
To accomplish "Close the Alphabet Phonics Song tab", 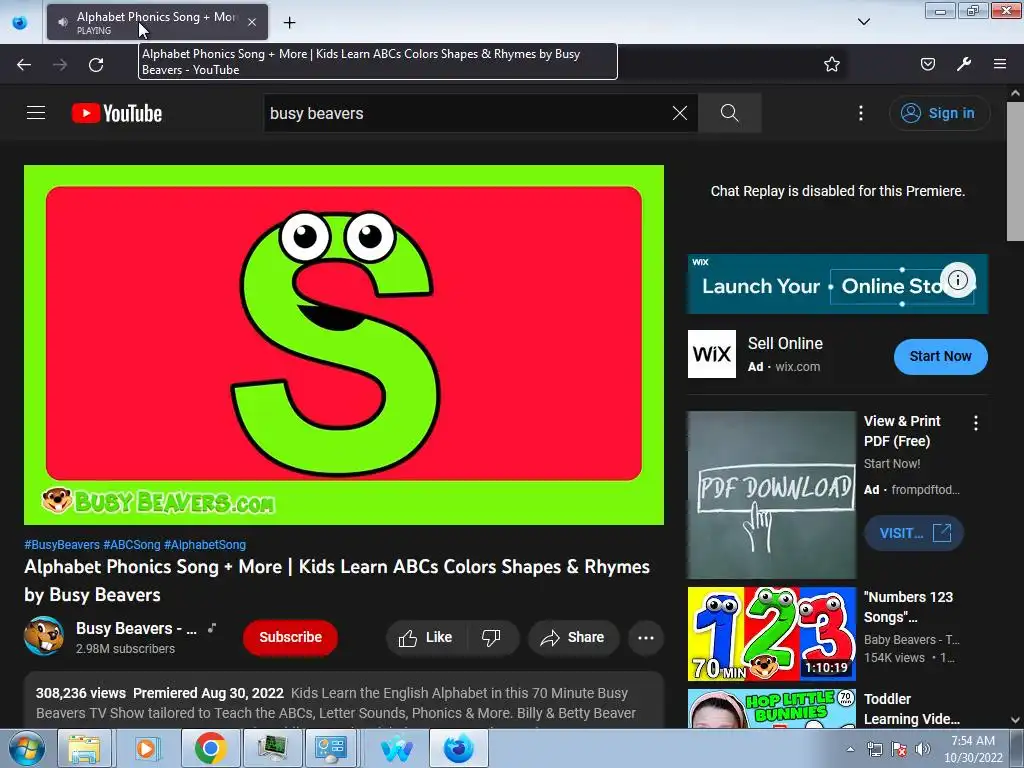I will tap(252, 22).
